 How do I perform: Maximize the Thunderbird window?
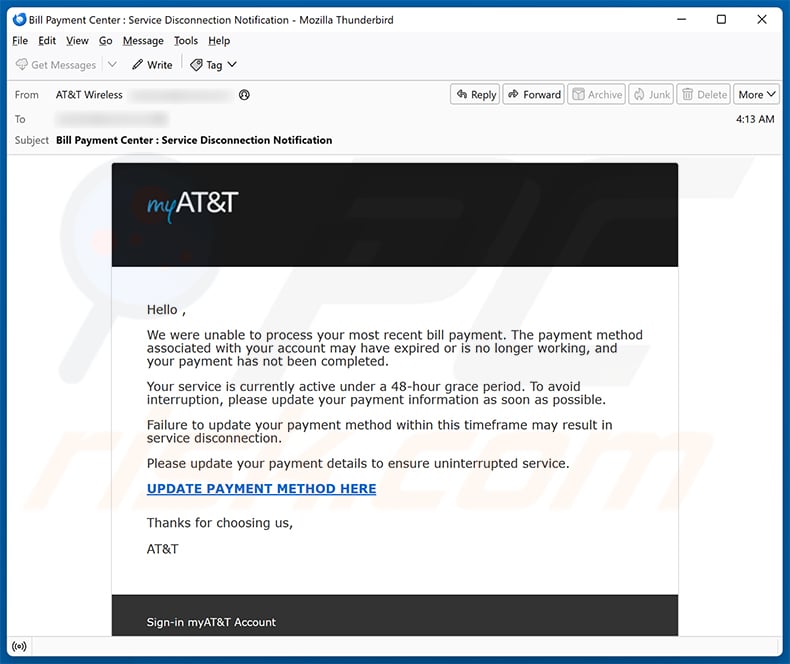click(x=721, y=20)
